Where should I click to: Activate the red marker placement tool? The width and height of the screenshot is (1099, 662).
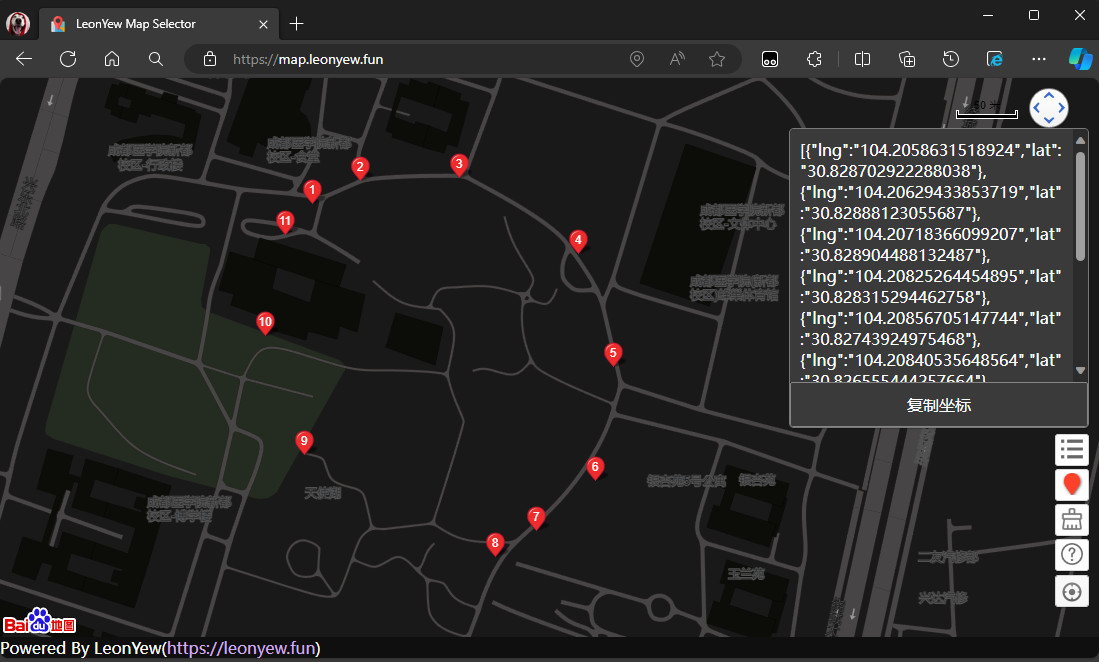click(1072, 485)
